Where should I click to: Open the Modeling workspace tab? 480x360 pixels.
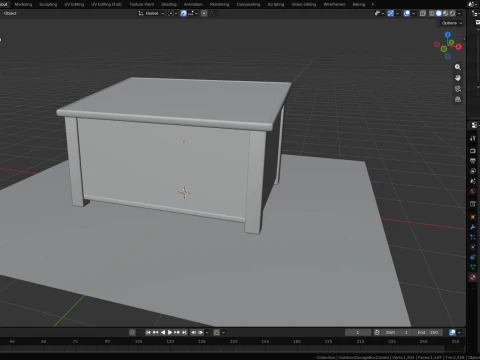point(23,4)
